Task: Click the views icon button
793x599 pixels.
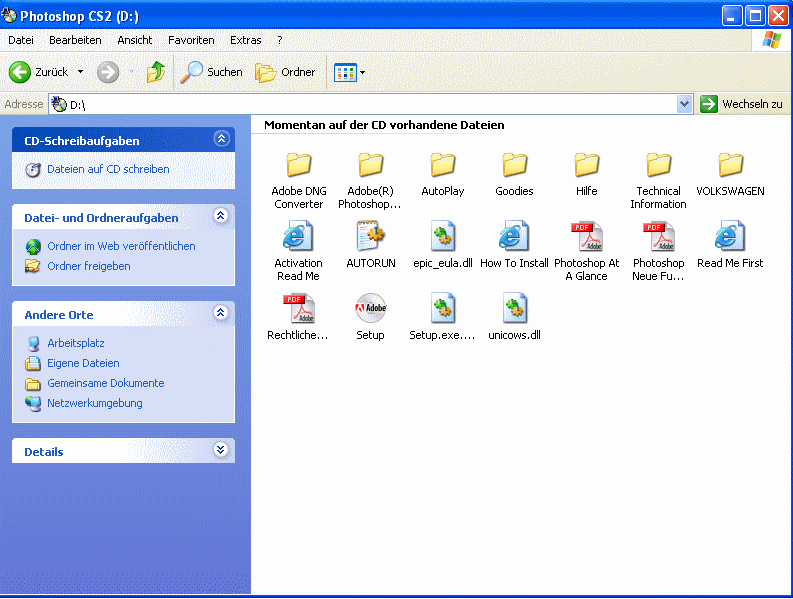Action: (x=345, y=73)
